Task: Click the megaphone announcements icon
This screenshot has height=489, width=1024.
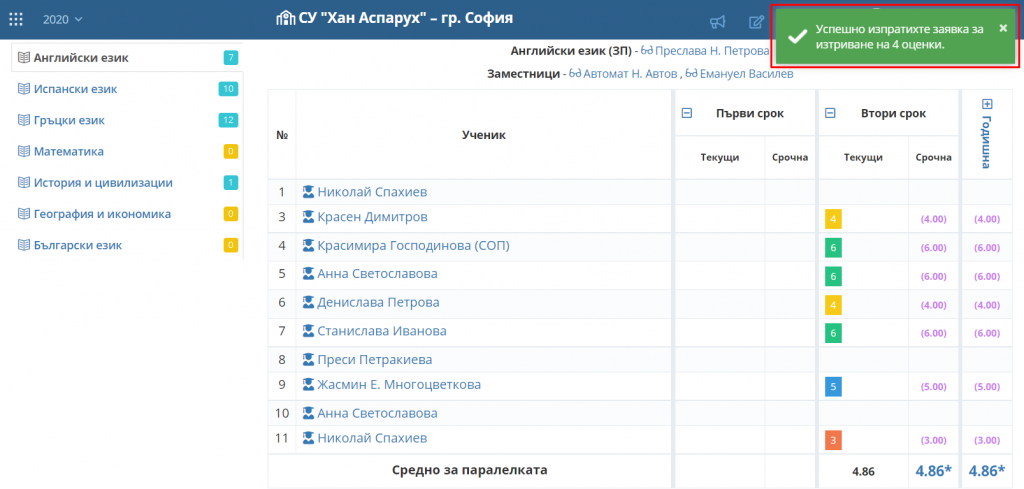Action: [x=717, y=22]
